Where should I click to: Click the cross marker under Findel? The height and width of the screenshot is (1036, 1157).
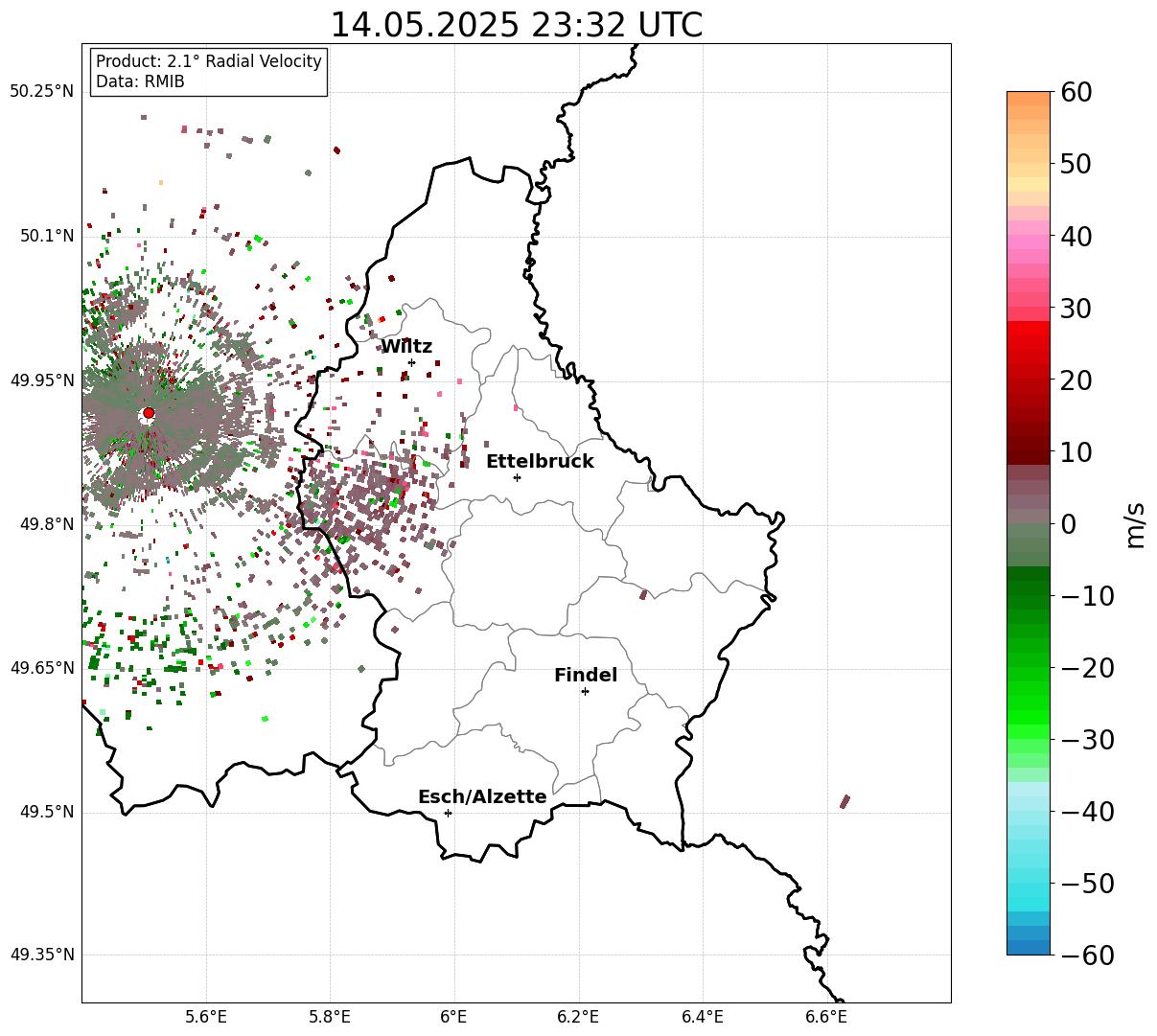point(585,691)
